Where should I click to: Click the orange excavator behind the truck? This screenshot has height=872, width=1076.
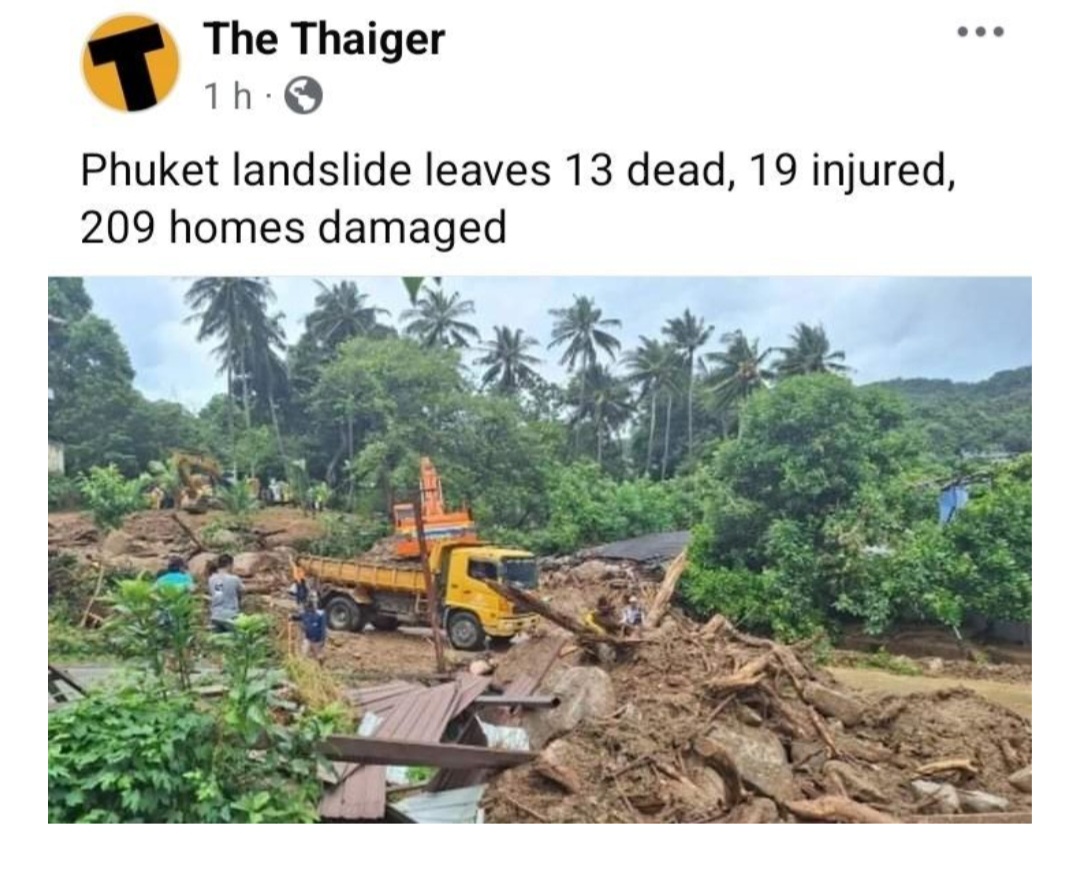[x=432, y=510]
